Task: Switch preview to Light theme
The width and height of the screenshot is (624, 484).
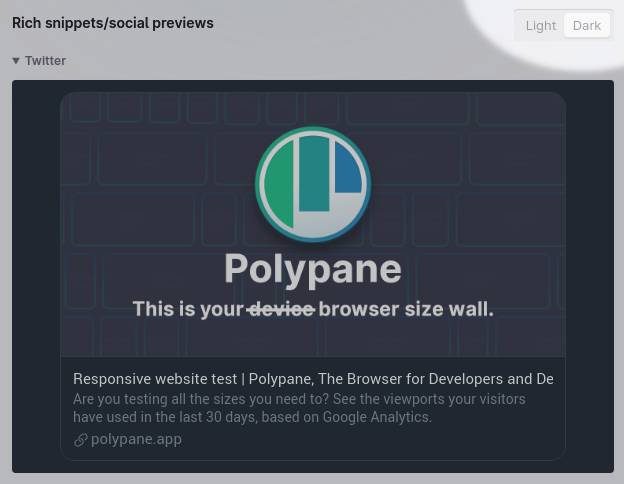Action: coord(540,25)
